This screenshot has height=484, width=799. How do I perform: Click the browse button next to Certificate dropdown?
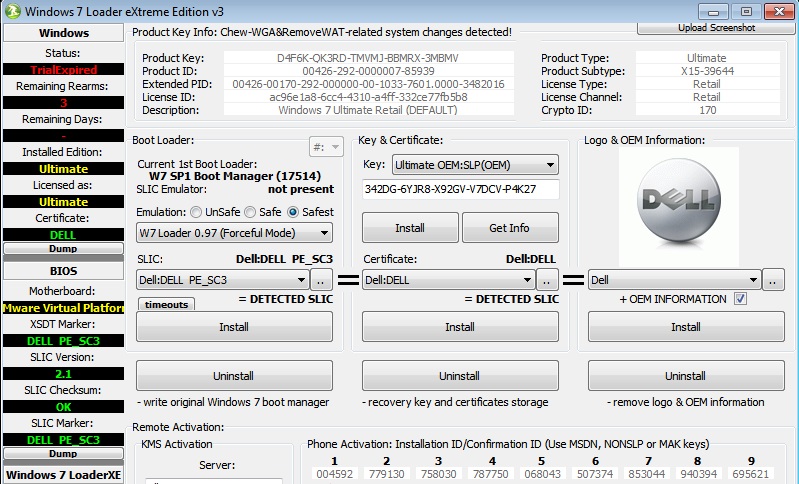547,280
